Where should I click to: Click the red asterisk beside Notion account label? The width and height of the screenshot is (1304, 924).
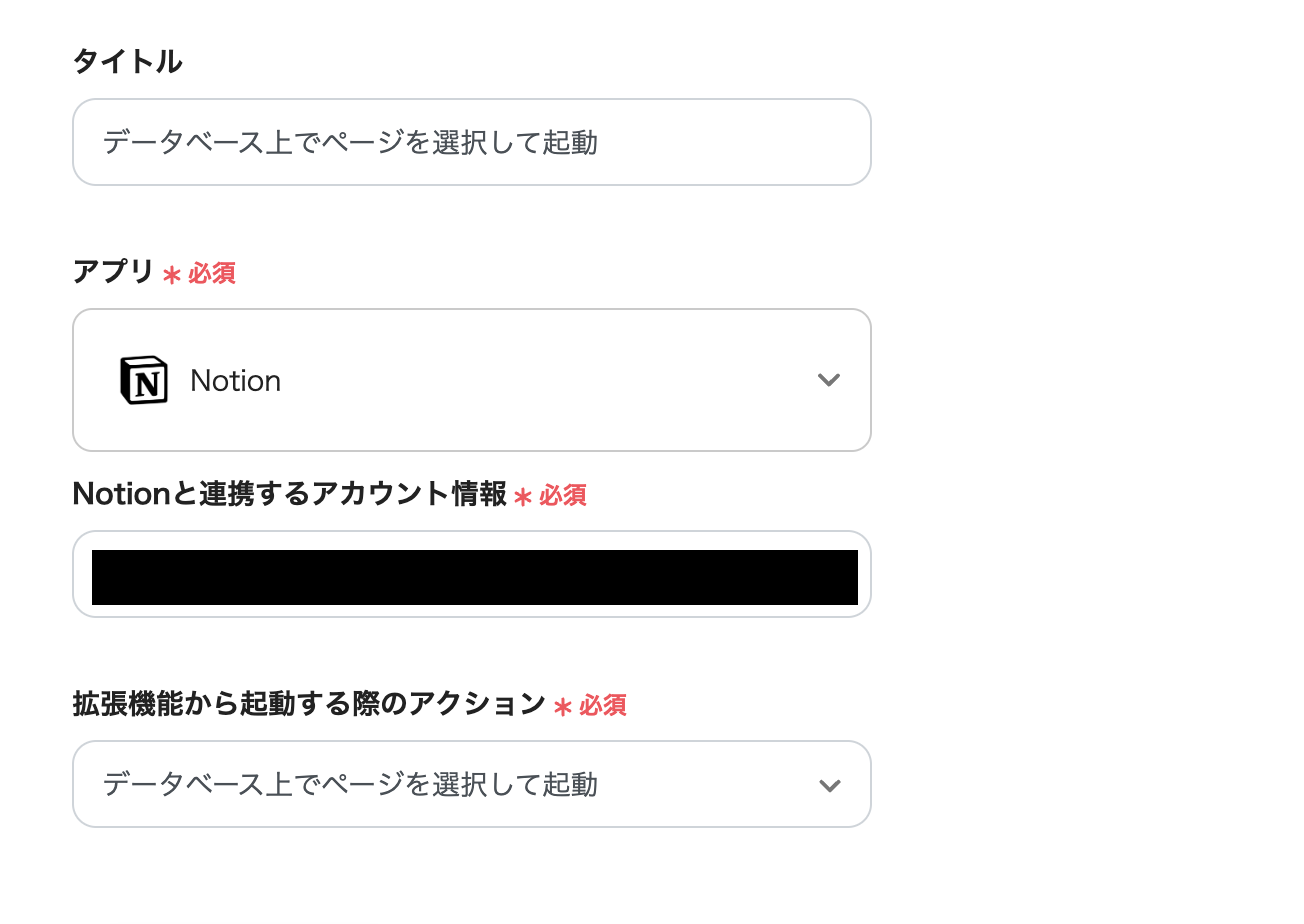pos(523,496)
